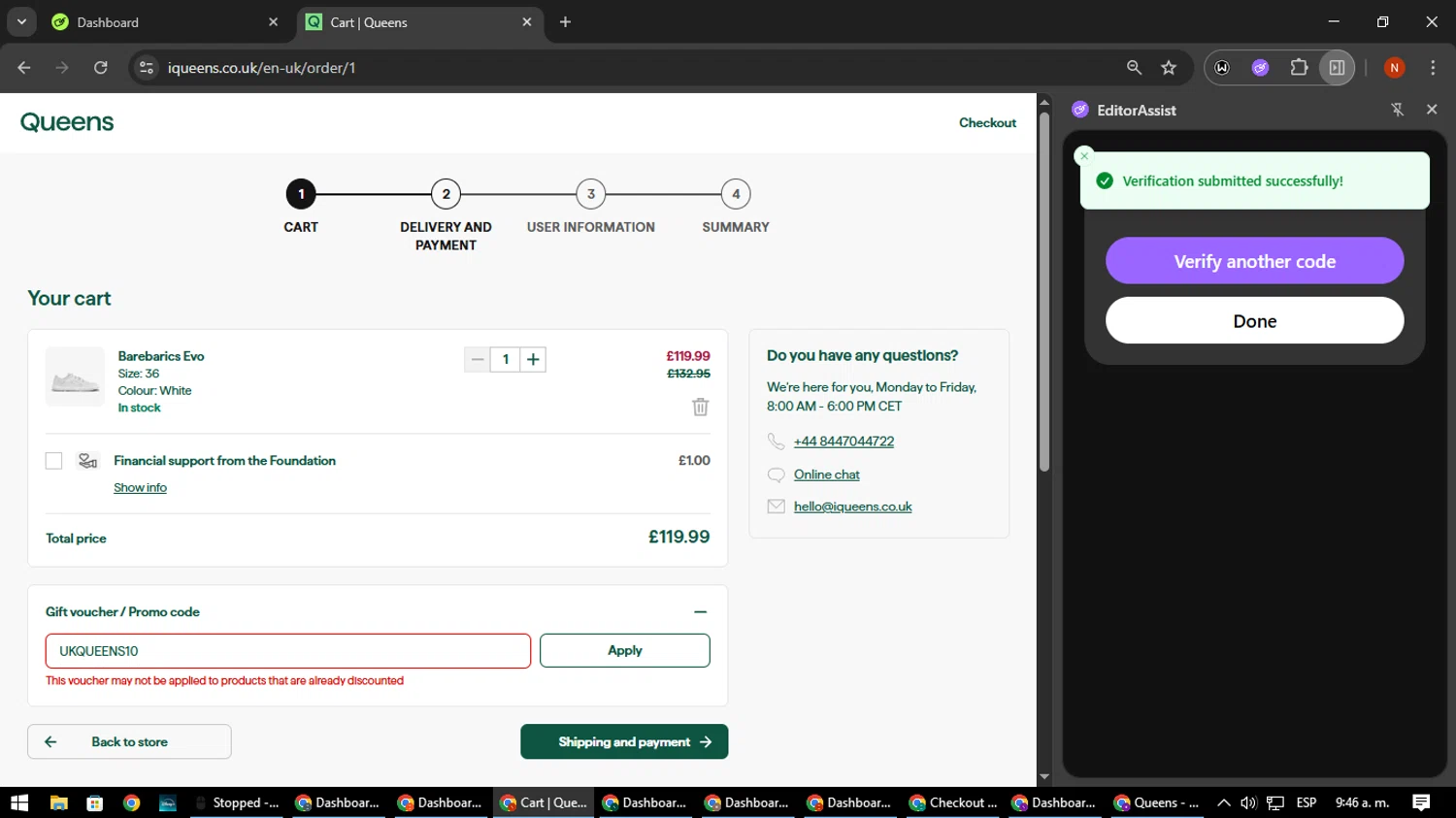Image resolution: width=1456 pixels, height=818 pixels.
Task: Open the Windows Start menu
Action: tap(19, 802)
